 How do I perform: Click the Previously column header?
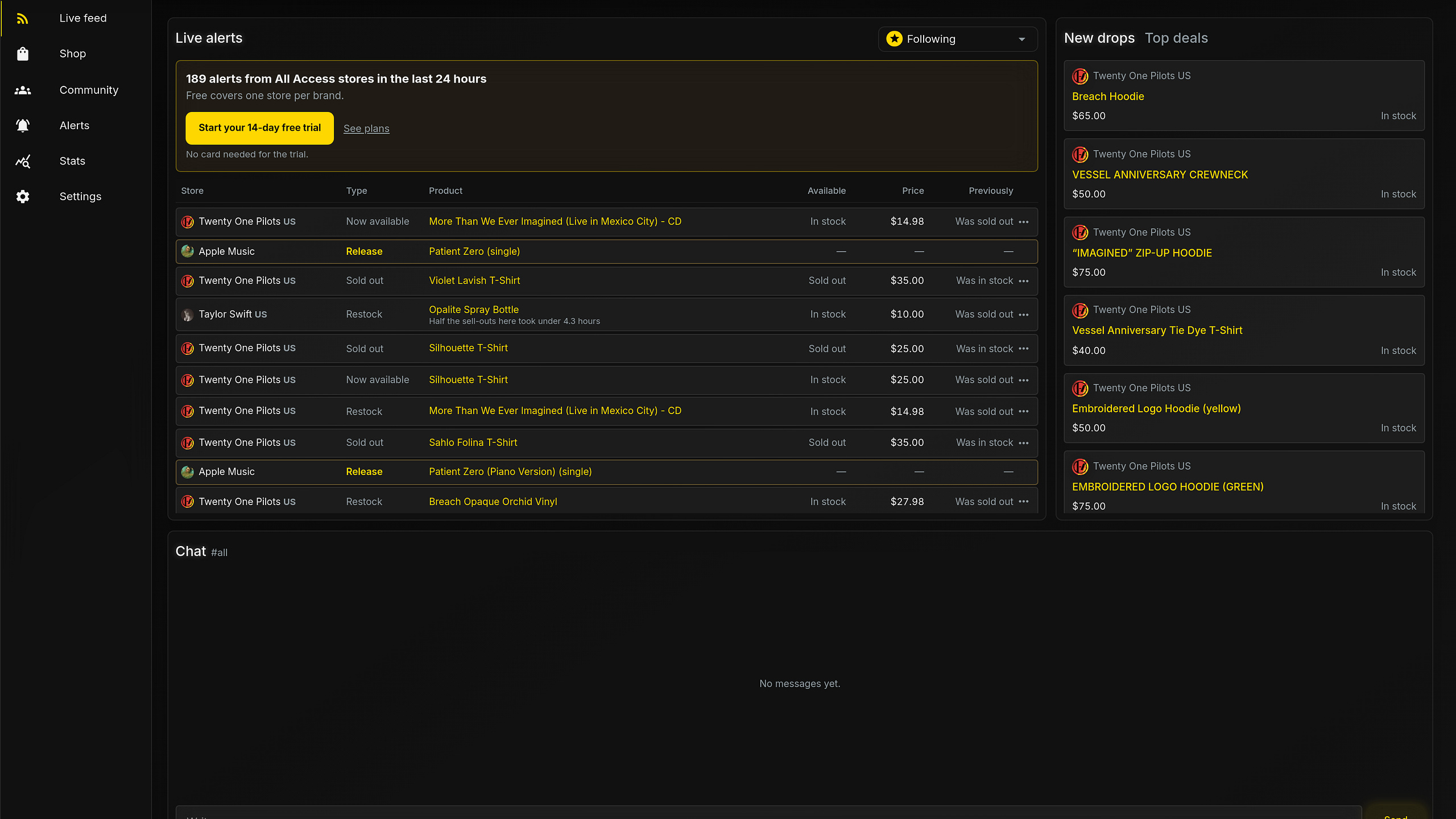991,191
